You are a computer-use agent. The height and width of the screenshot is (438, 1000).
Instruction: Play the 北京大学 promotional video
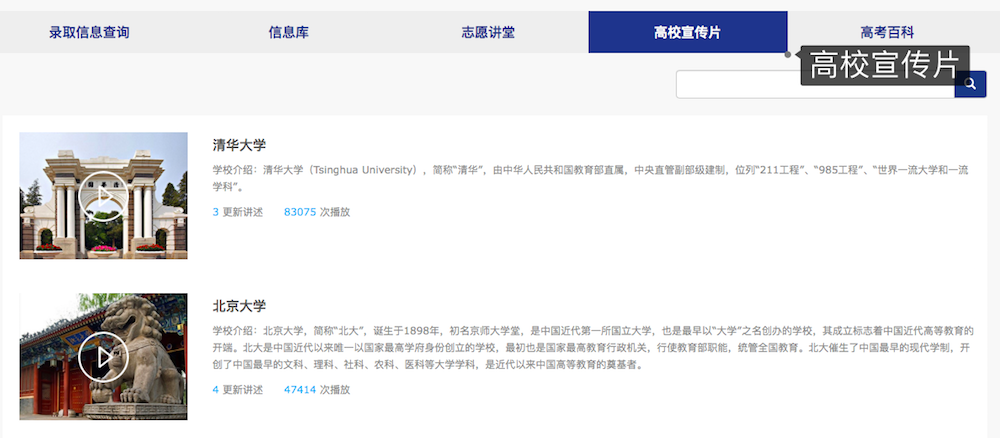coord(103,355)
